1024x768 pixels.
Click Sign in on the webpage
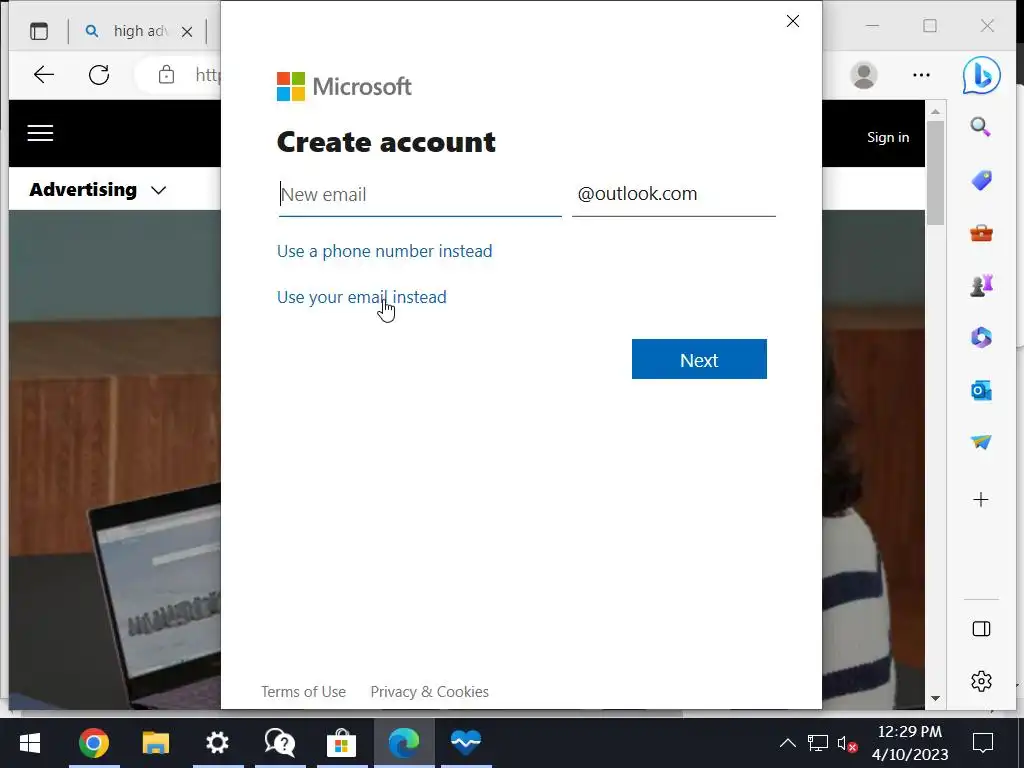(888, 137)
